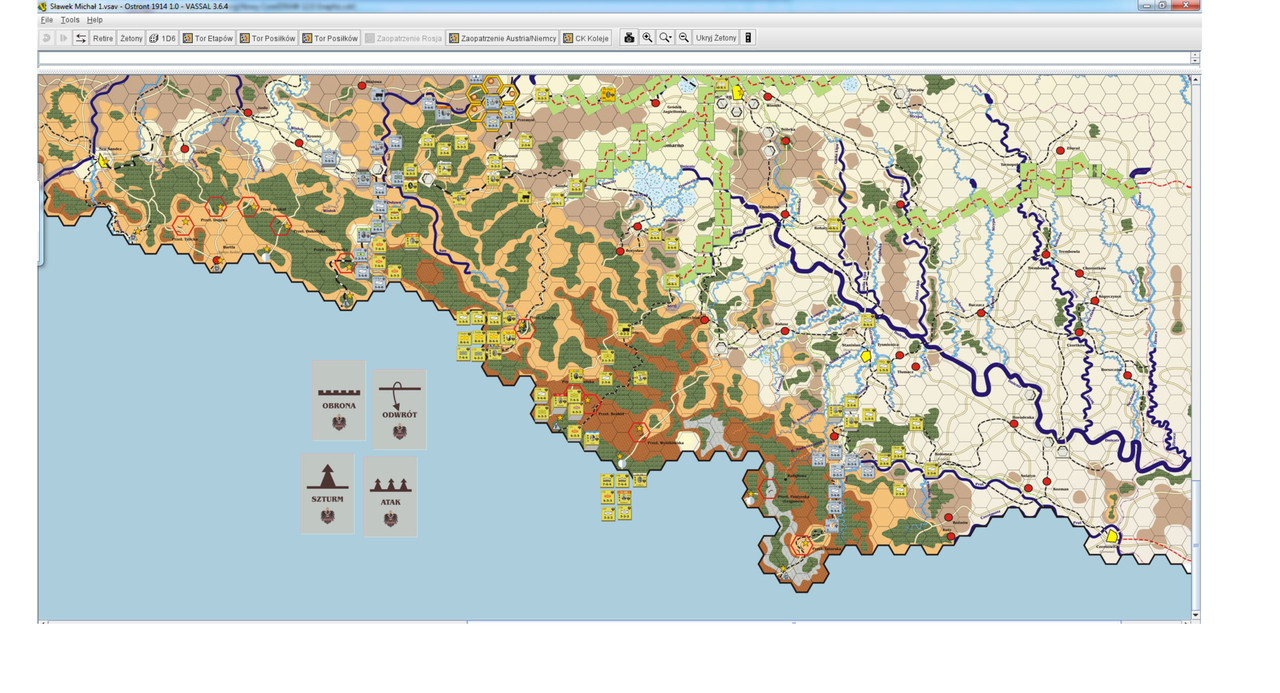Select the SZTURM assault card
1280x693 pixels.
pos(327,493)
